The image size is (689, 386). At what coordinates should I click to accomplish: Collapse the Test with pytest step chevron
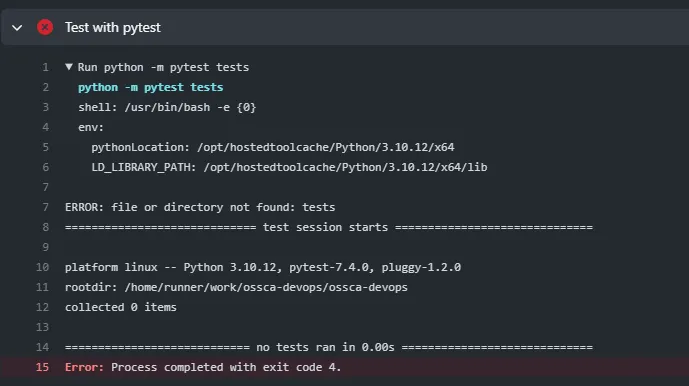click(17, 28)
